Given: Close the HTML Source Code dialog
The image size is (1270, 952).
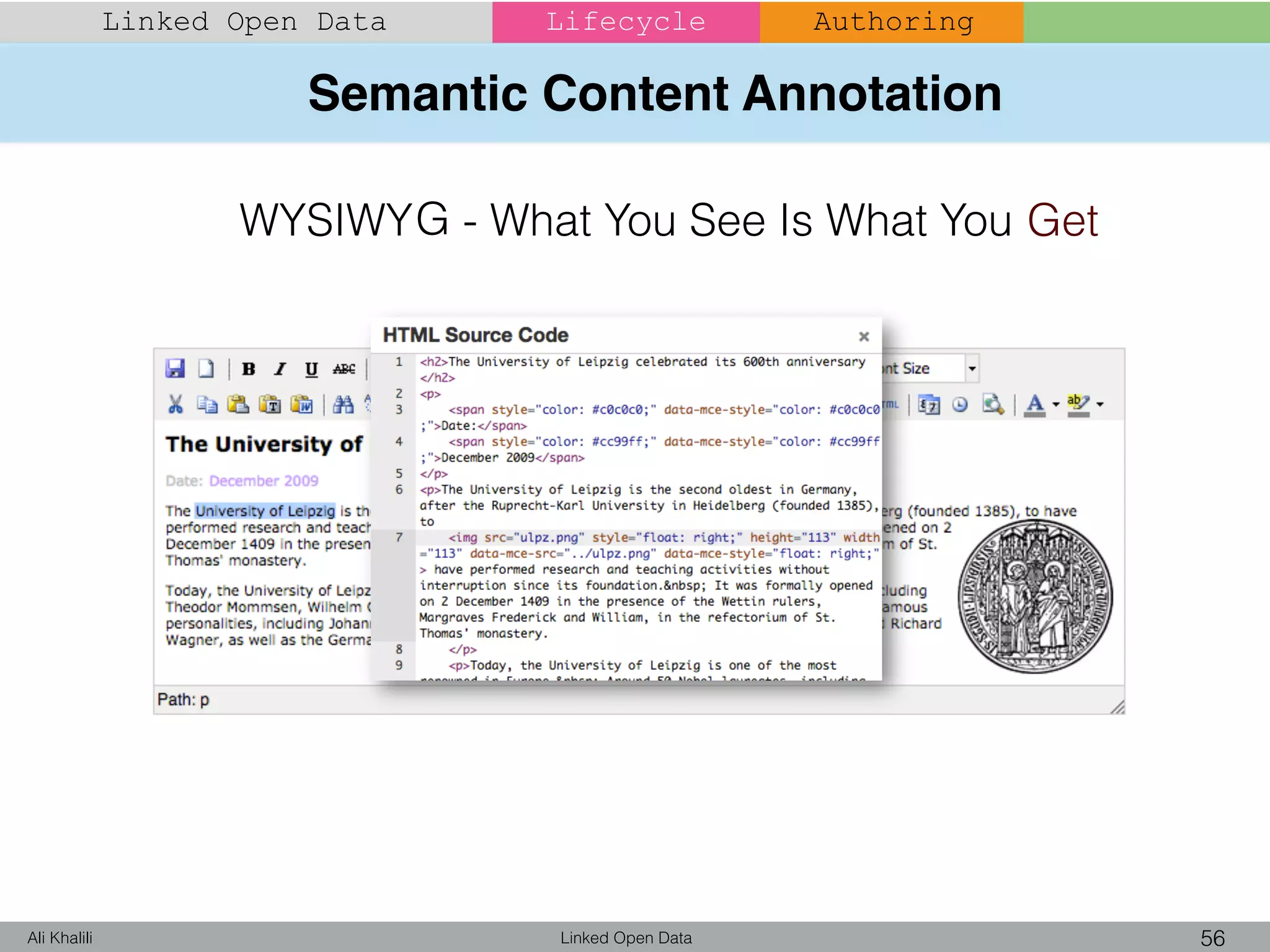Looking at the screenshot, I should point(864,337).
